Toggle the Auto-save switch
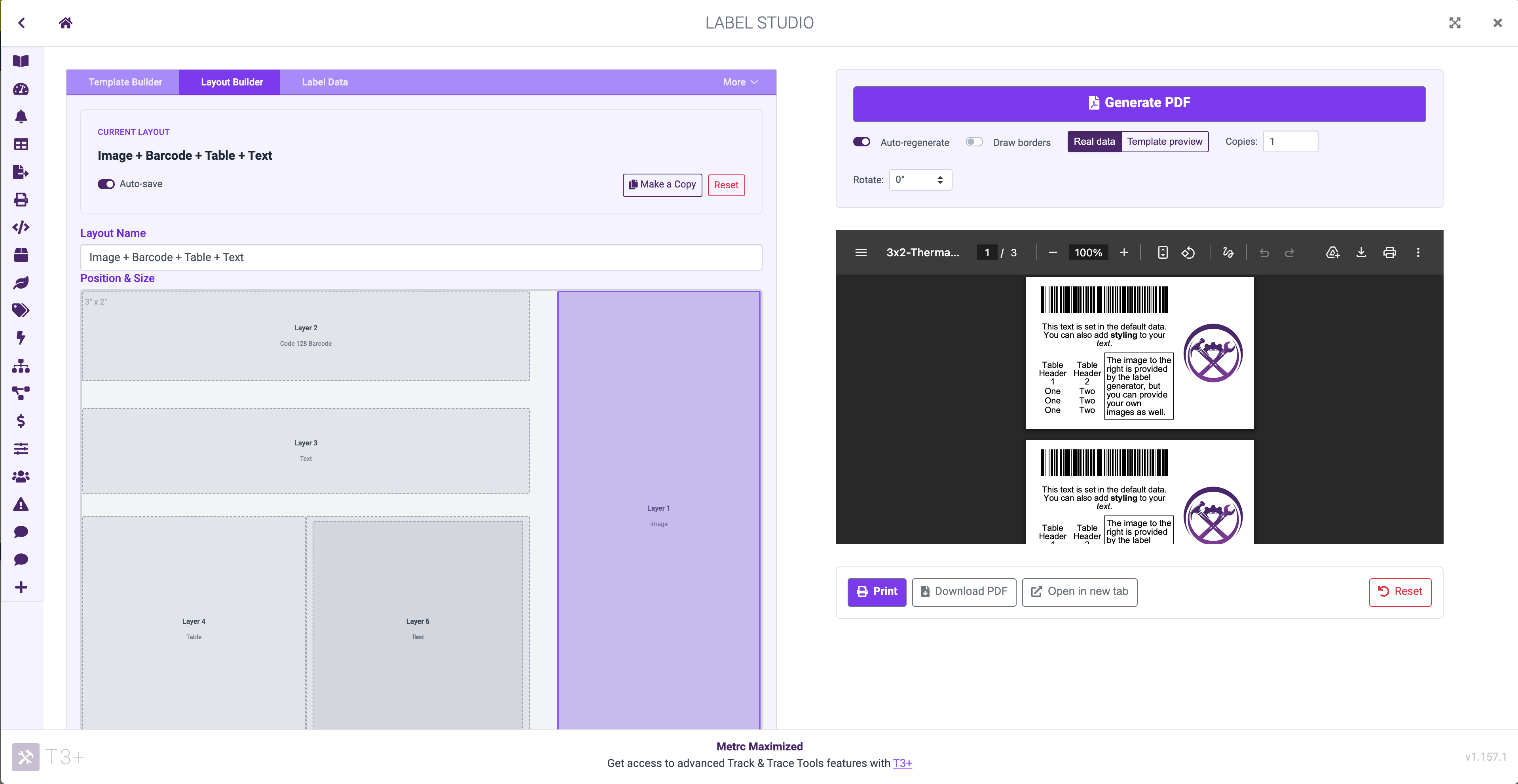The height and width of the screenshot is (784, 1518). click(x=106, y=184)
